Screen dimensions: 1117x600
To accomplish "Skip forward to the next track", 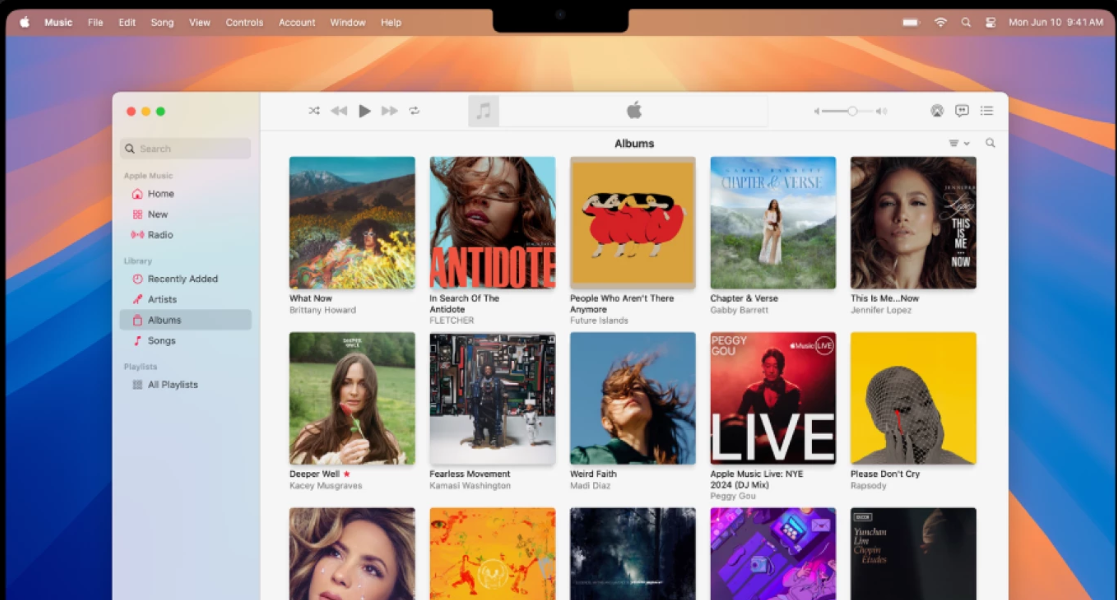I will (x=389, y=110).
